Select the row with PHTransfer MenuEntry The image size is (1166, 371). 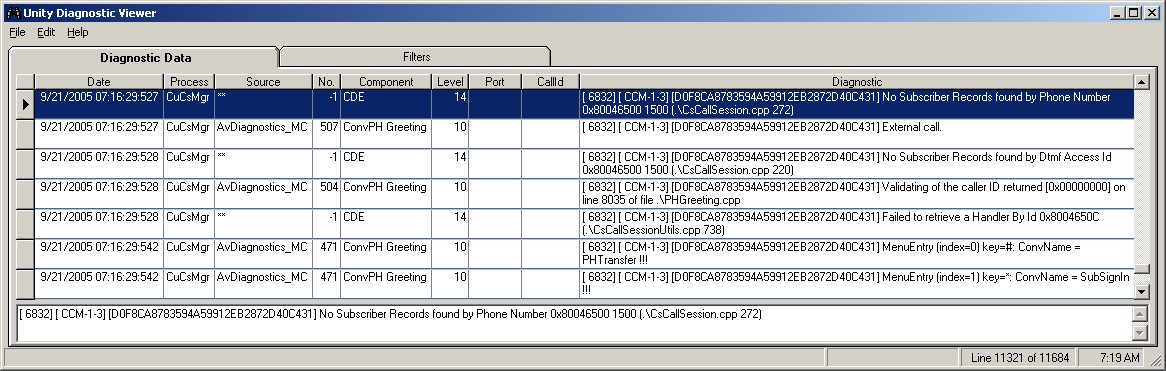584,254
